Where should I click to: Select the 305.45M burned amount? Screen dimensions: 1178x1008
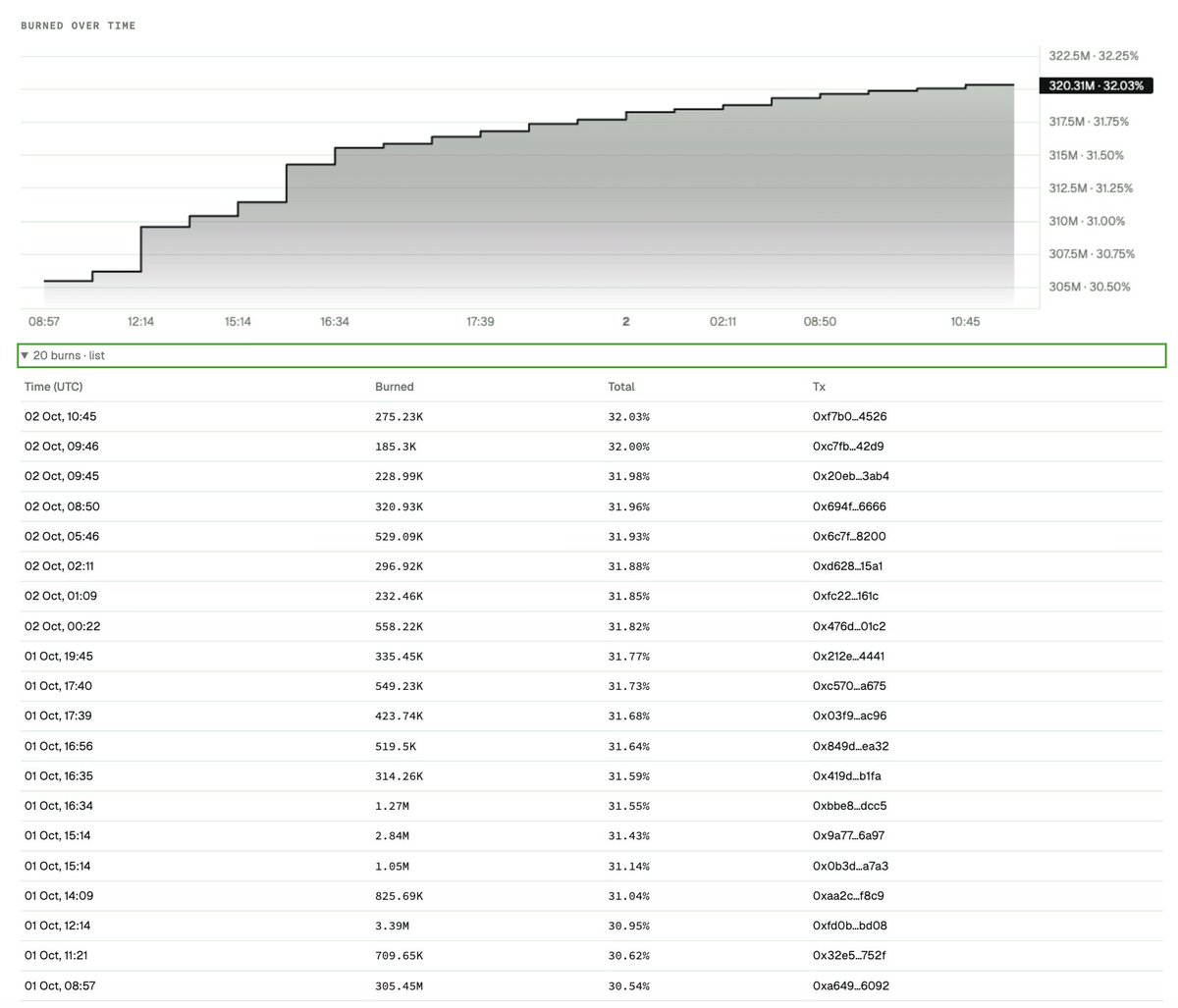[400, 985]
